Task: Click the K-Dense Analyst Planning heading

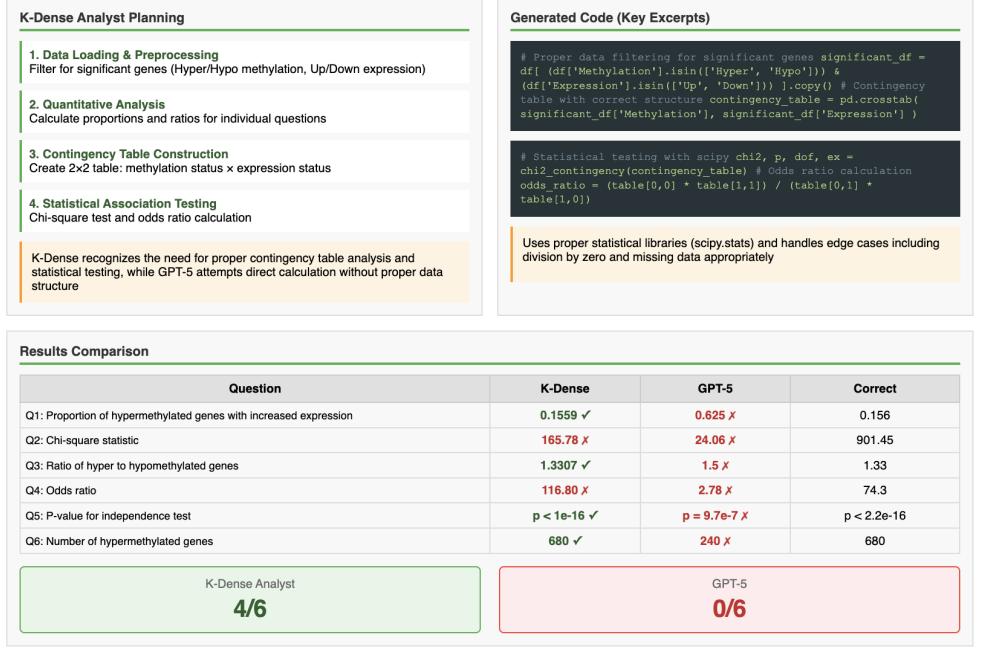Action: [x=102, y=18]
